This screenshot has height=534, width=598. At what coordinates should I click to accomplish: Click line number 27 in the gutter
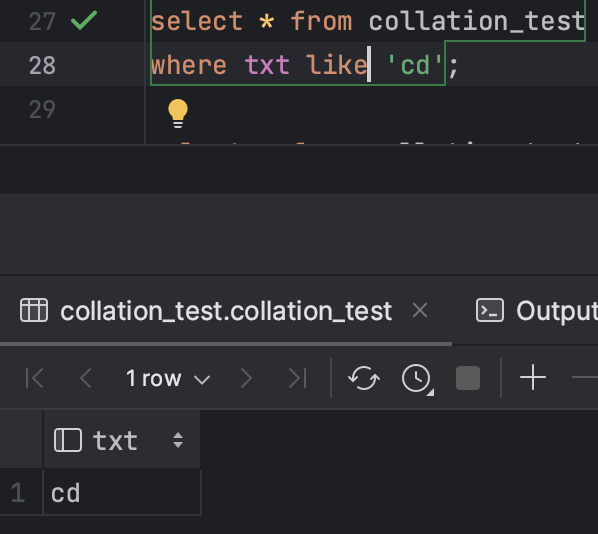click(42, 21)
